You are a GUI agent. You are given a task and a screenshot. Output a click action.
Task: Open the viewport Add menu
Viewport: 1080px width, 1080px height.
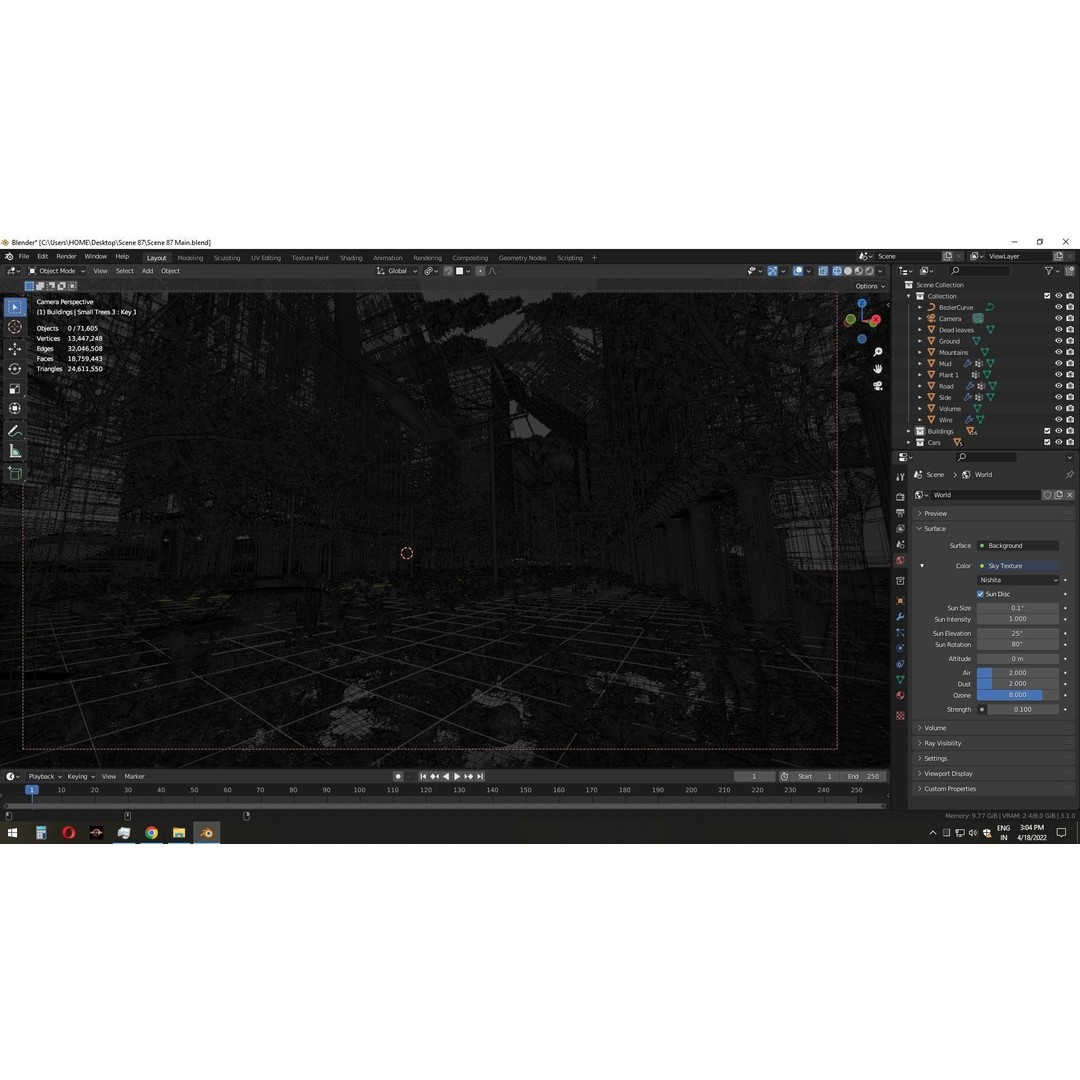tap(147, 271)
